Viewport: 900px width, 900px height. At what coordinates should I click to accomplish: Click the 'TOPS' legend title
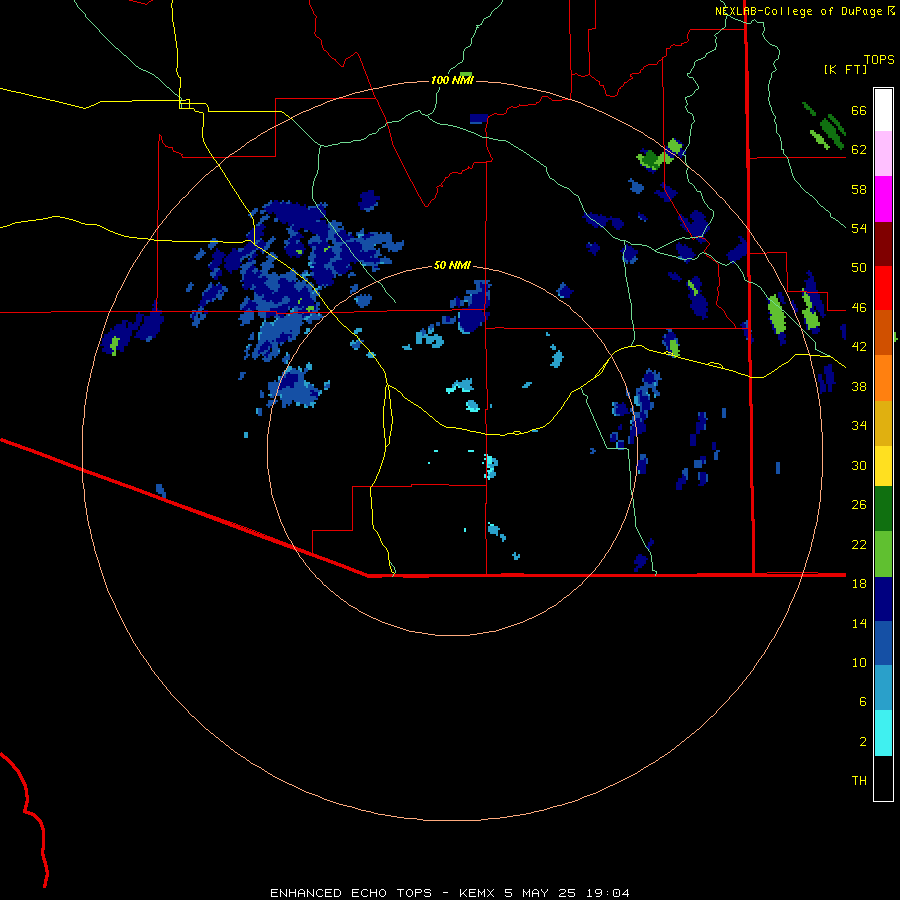pos(879,60)
